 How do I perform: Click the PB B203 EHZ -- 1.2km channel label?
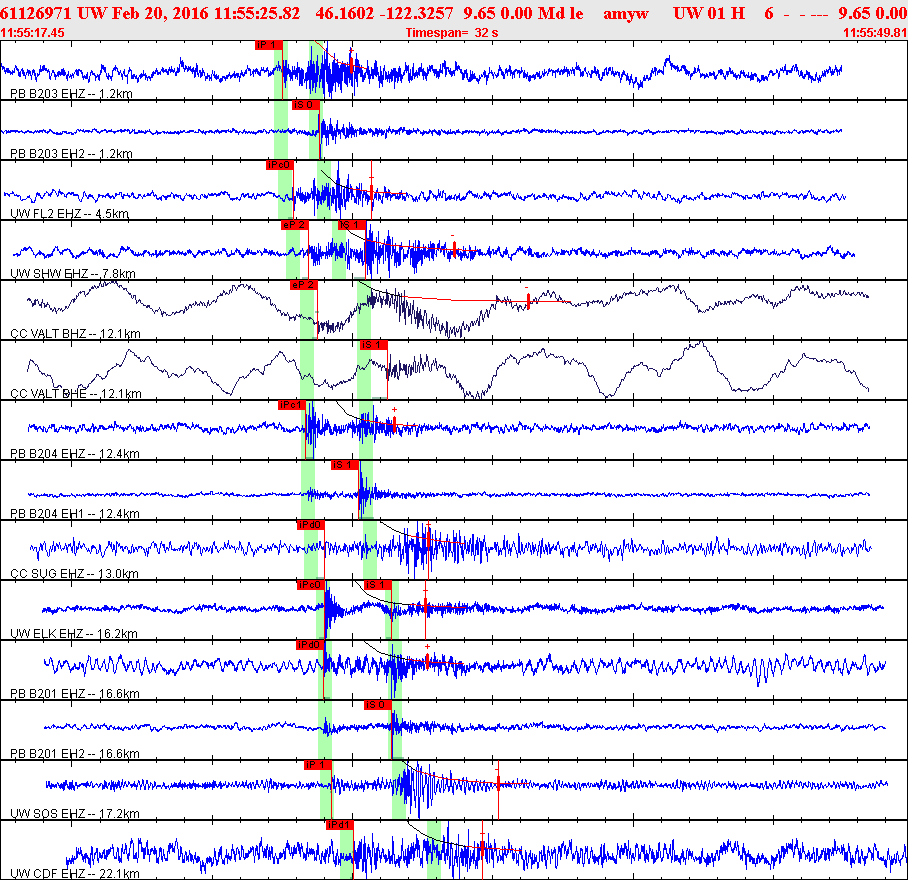71,94
